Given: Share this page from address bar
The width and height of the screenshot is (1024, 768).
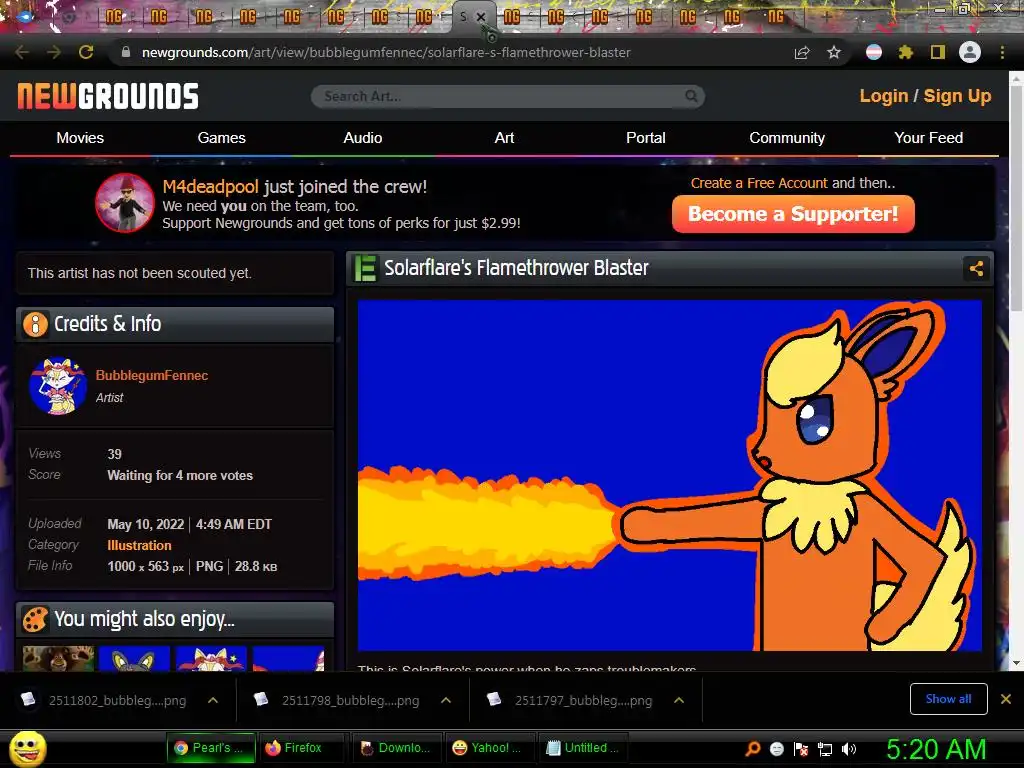Looking at the screenshot, I should [x=802, y=52].
